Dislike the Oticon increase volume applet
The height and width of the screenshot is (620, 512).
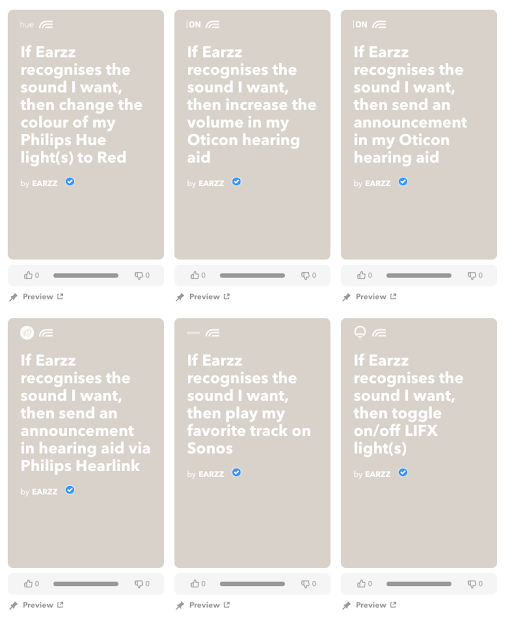pyautogui.click(x=305, y=275)
